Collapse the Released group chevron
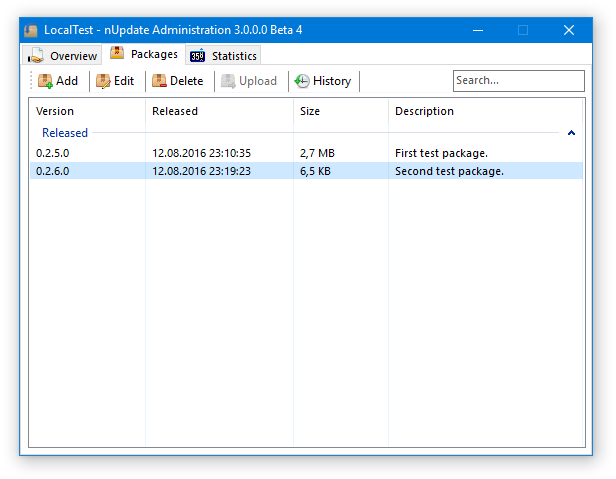The image size is (616, 479). click(571, 133)
